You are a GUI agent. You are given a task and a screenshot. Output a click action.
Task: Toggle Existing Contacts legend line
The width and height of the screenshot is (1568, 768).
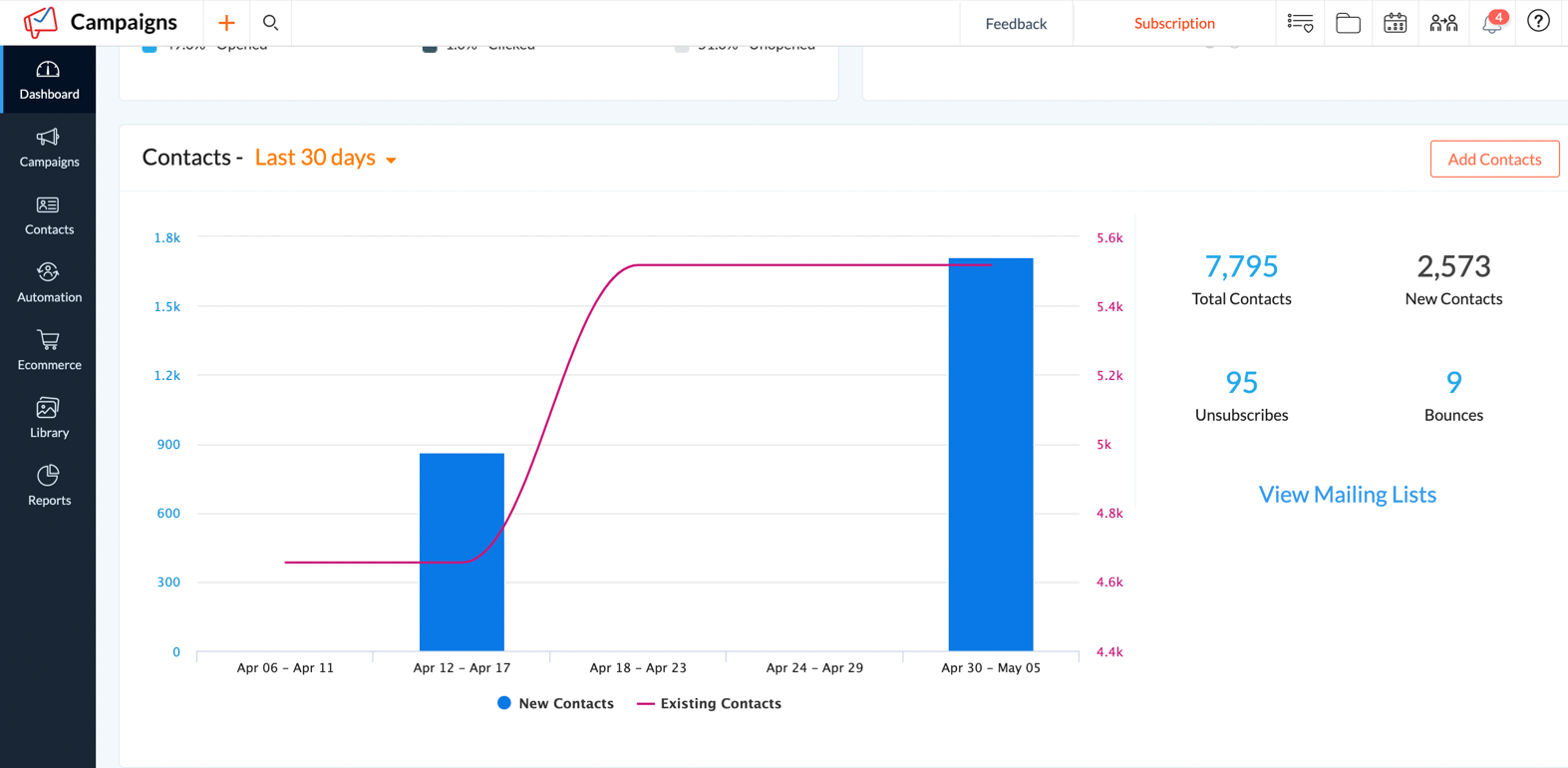709,703
